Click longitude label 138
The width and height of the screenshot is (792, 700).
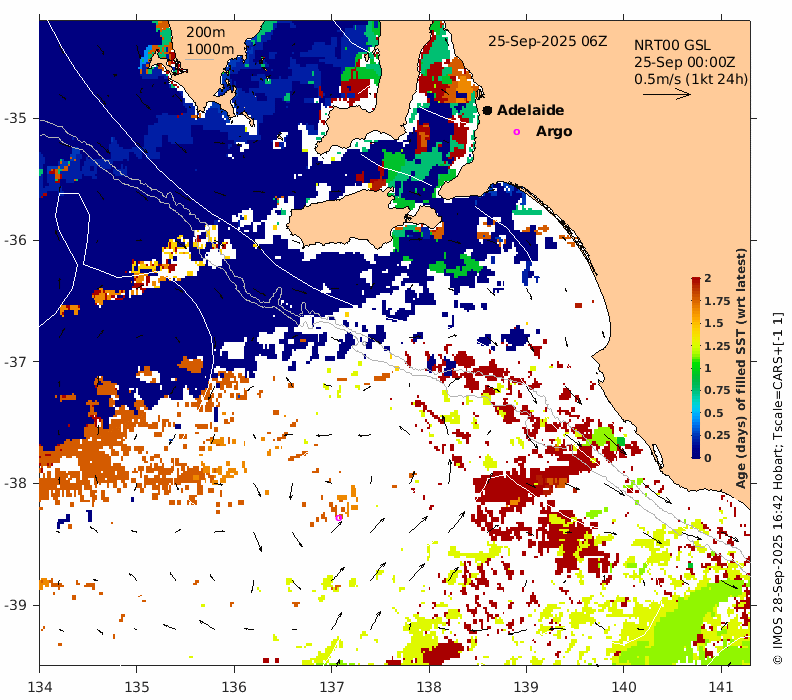point(429,687)
